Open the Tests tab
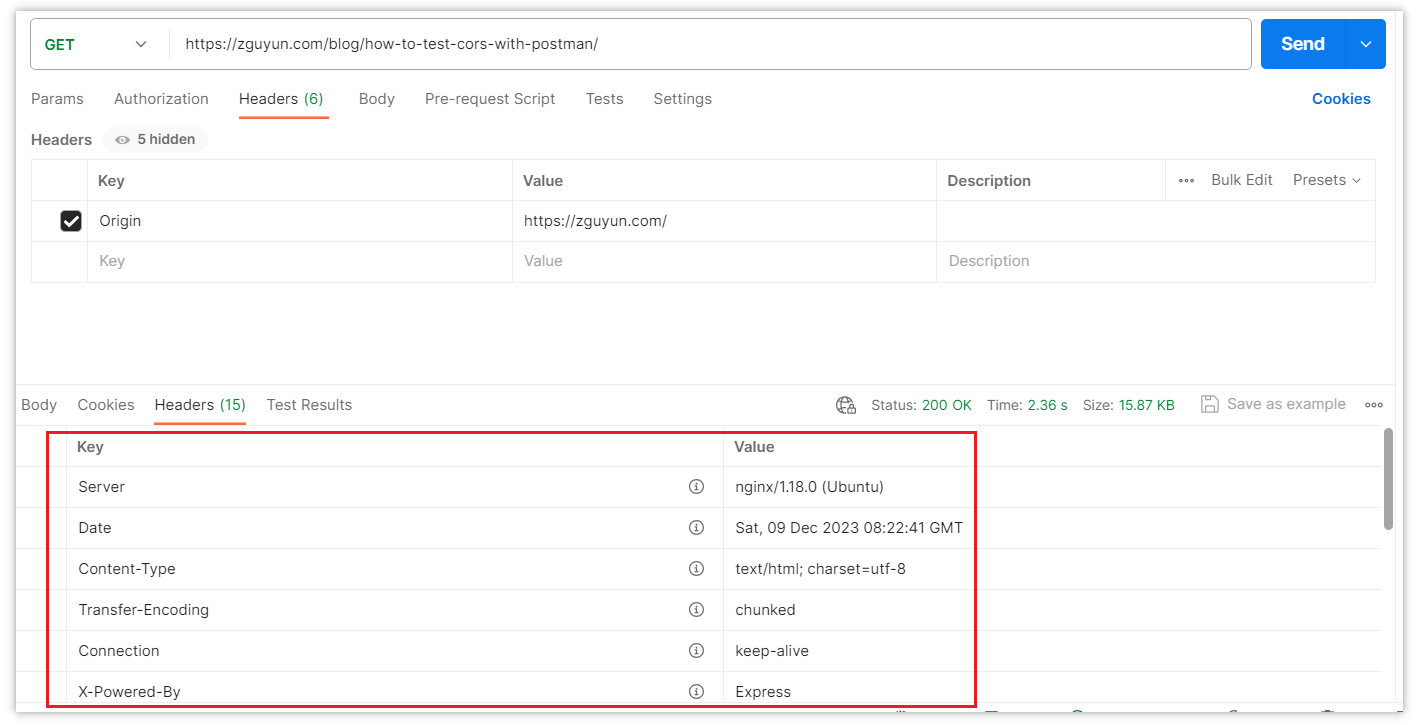 tap(604, 99)
